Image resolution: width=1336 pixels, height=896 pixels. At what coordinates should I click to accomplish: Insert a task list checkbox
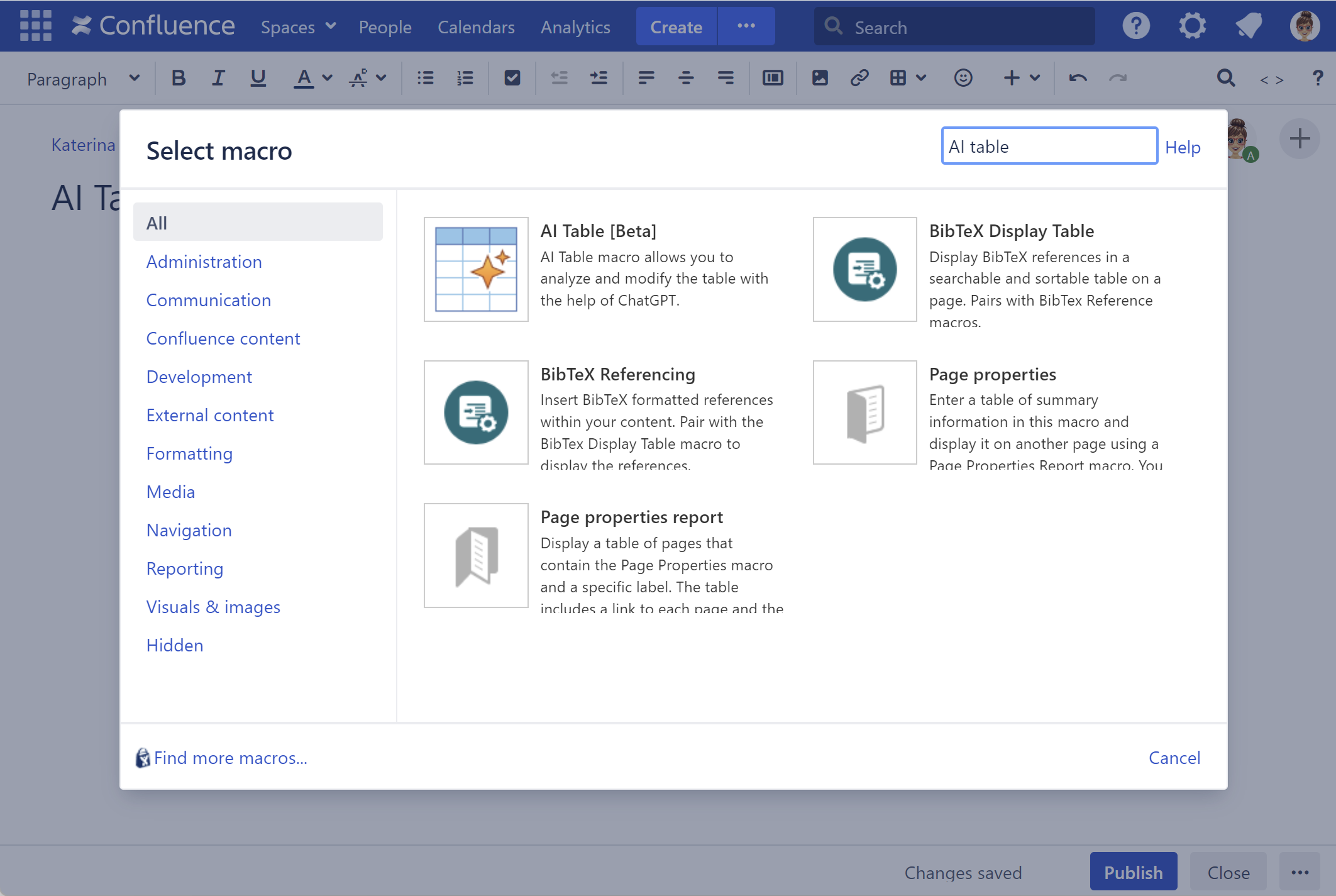(512, 78)
